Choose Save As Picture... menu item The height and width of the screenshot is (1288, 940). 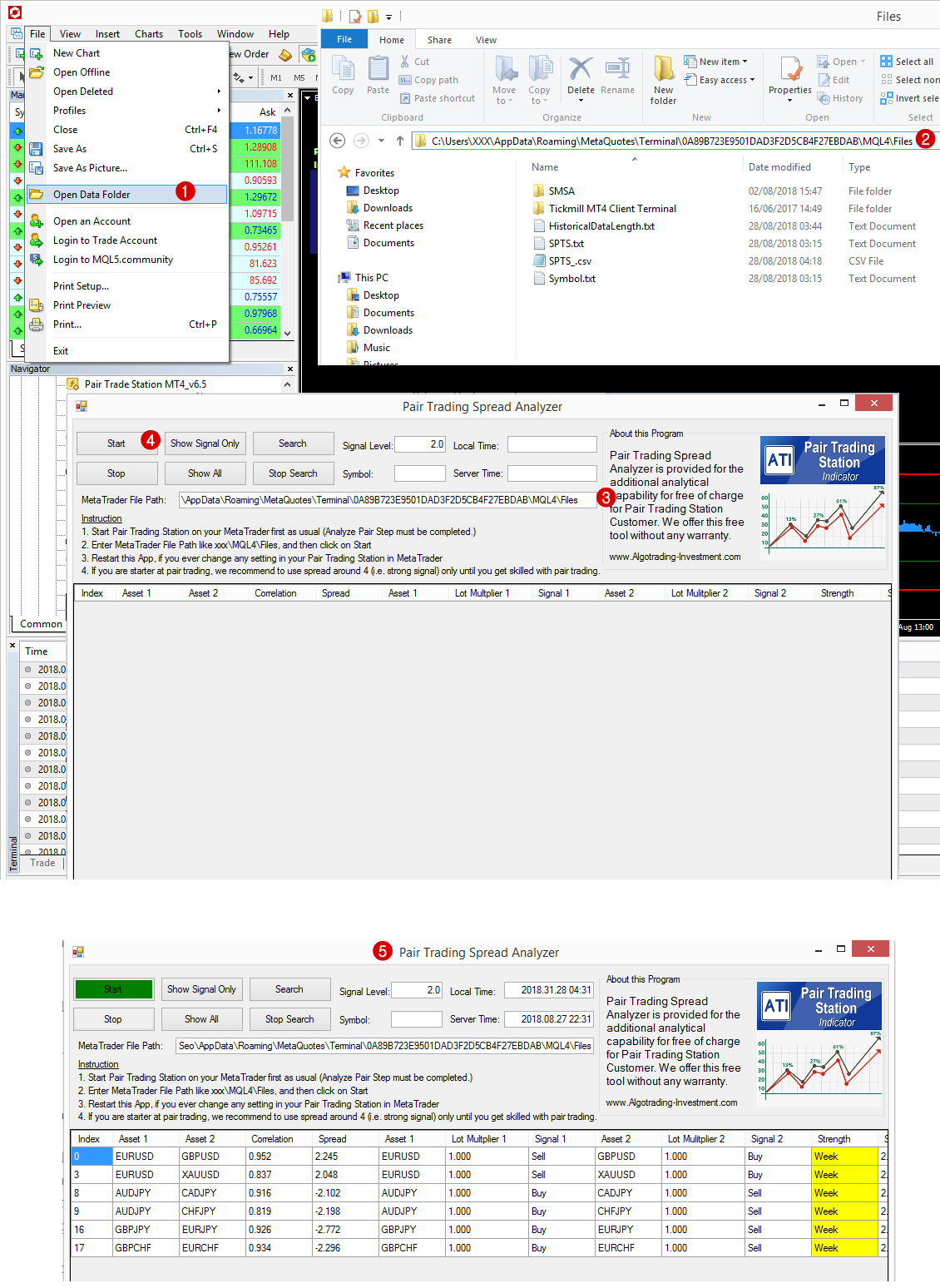pos(126,168)
